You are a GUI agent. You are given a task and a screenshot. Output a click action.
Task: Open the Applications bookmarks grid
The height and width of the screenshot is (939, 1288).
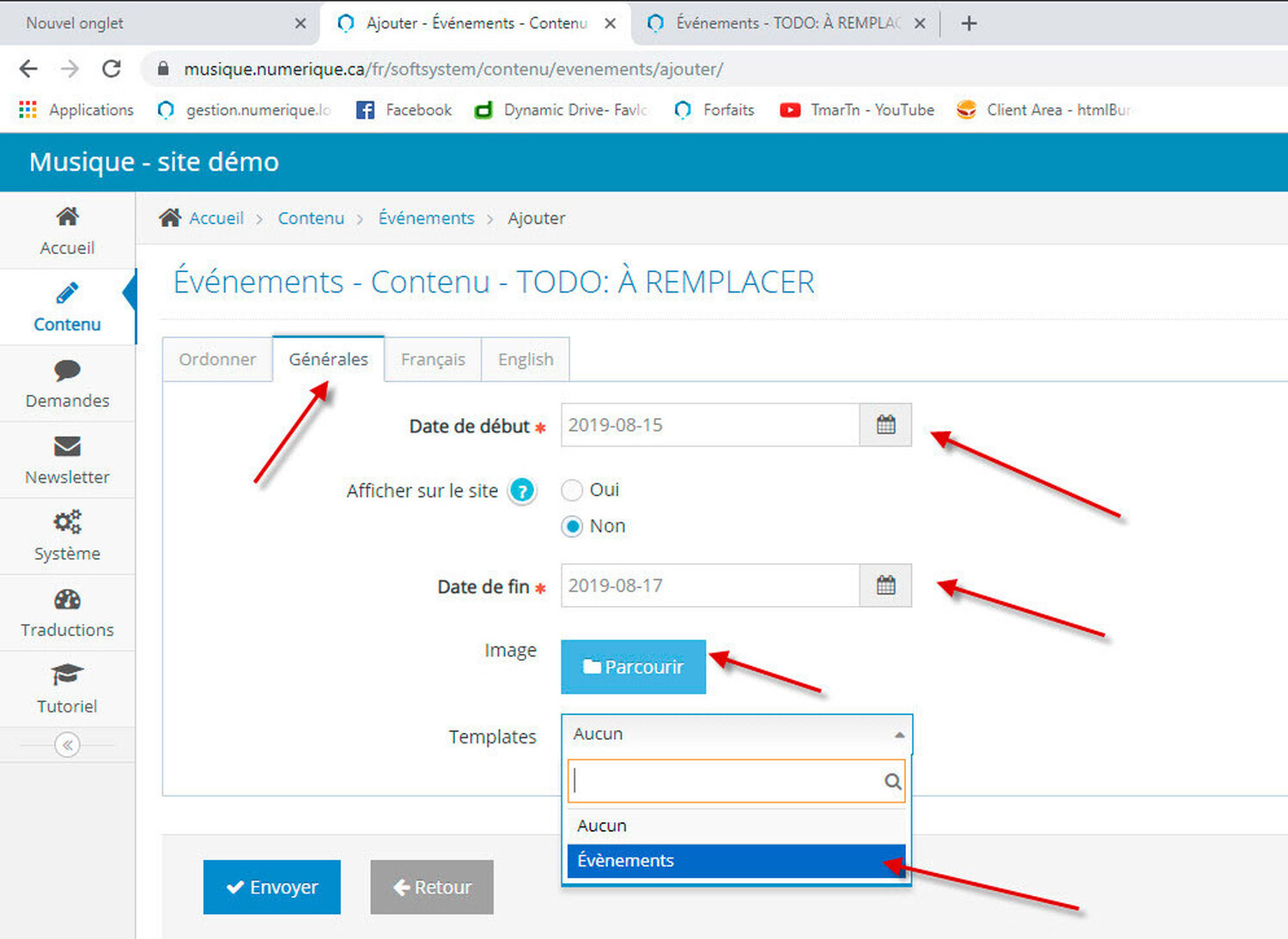point(76,110)
